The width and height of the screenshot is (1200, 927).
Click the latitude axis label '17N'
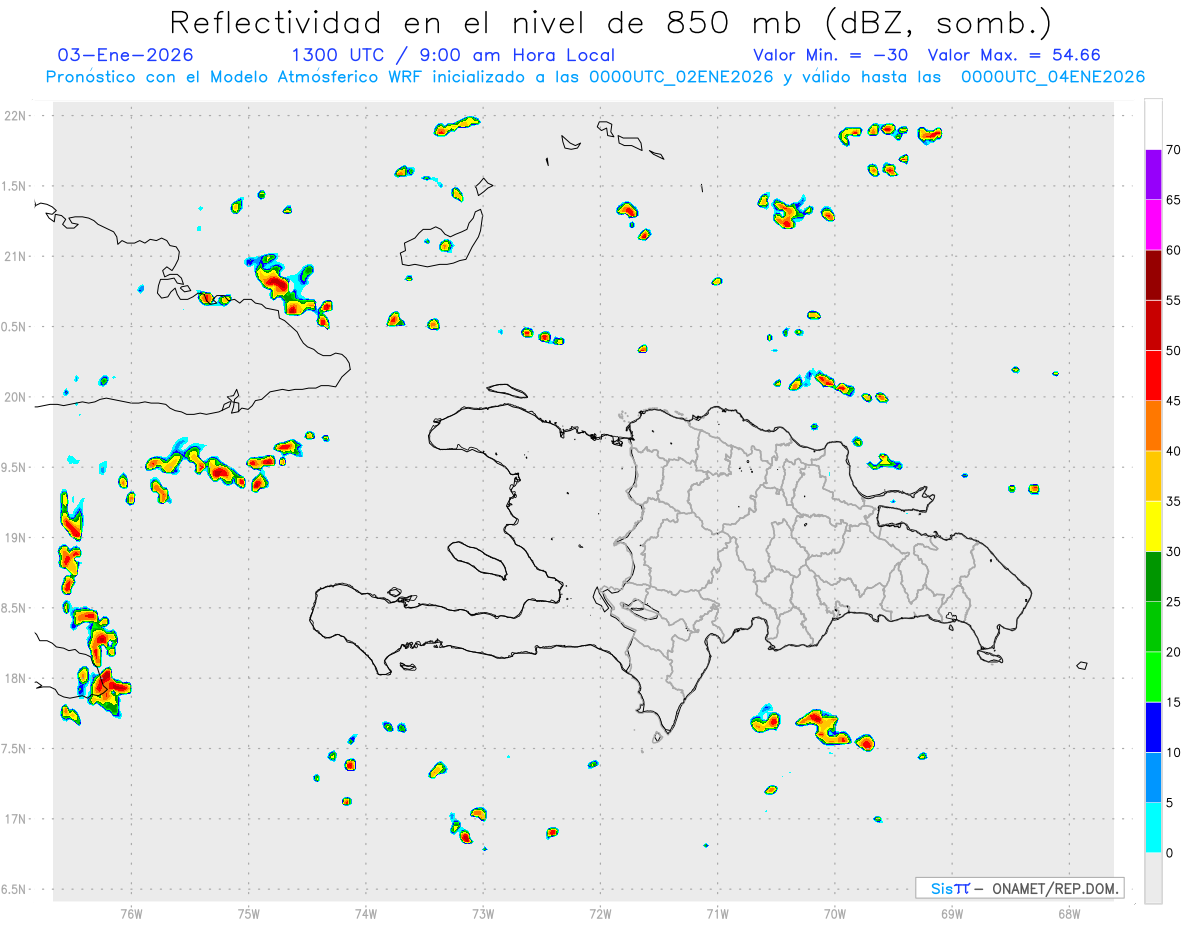click(17, 819)
